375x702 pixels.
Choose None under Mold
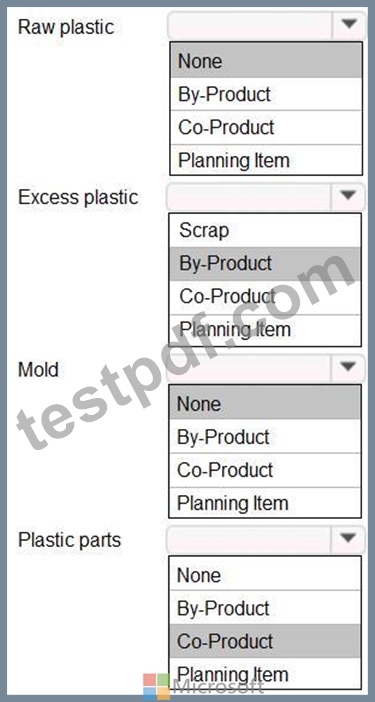pos(265,403)
